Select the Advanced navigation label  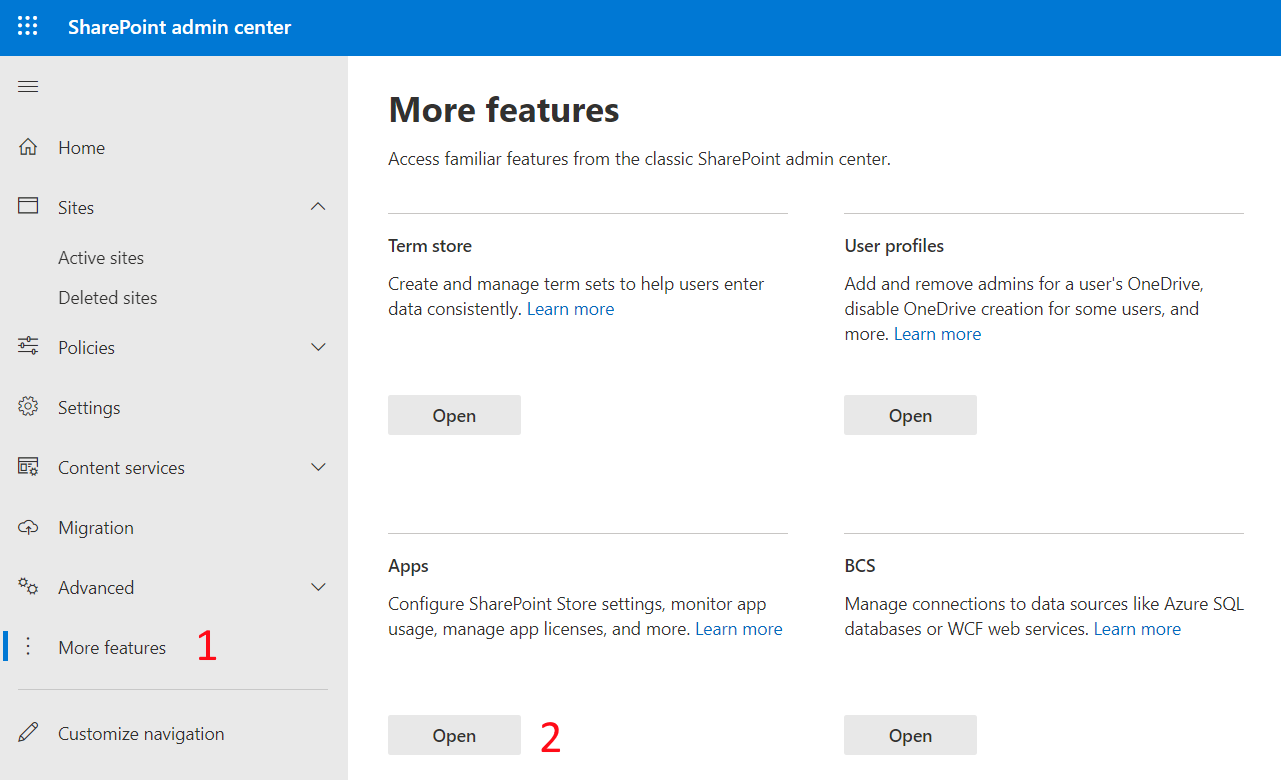(96, 588)
